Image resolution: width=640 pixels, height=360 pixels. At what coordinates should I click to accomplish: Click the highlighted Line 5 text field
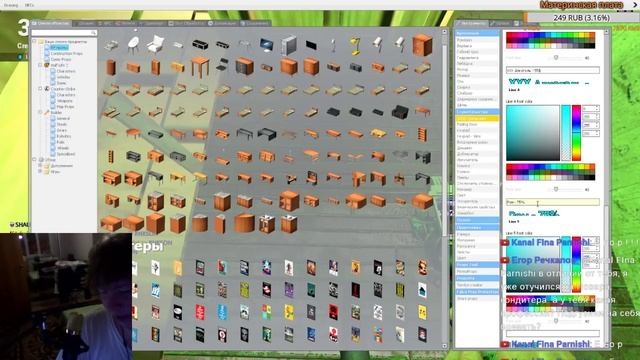tap(553, 202)
